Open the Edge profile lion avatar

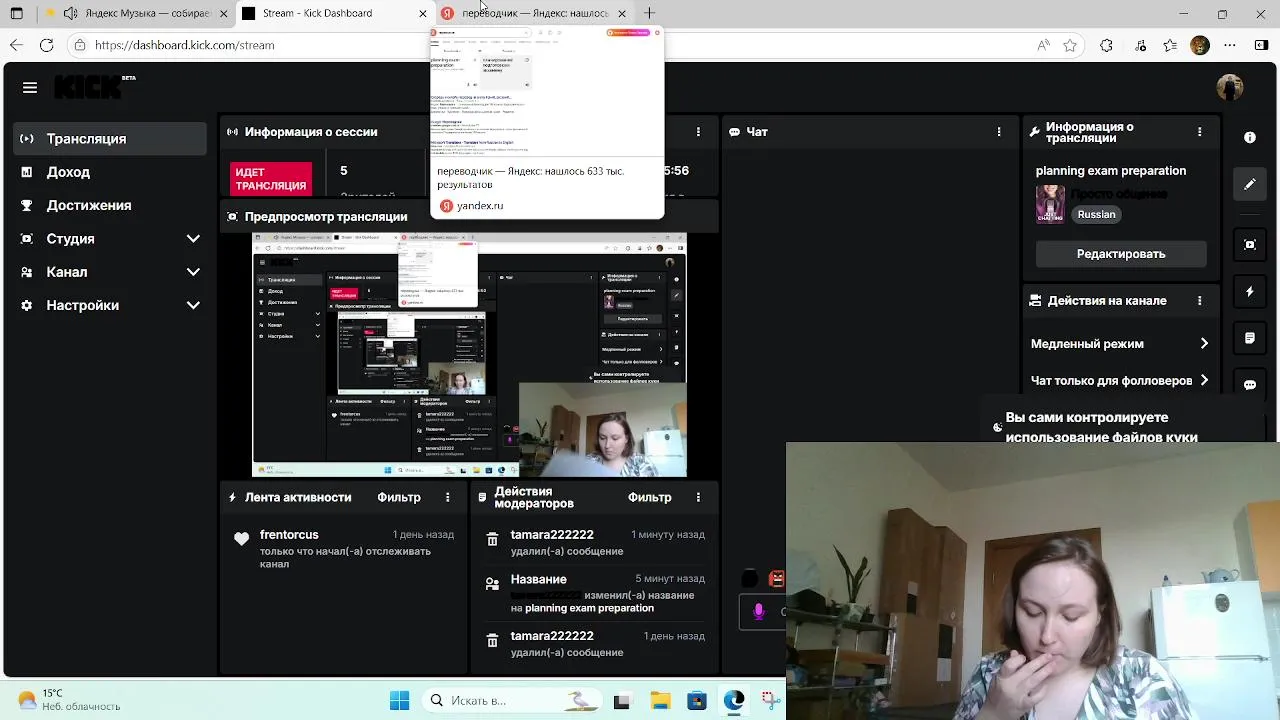click(x=1200, y=45)
